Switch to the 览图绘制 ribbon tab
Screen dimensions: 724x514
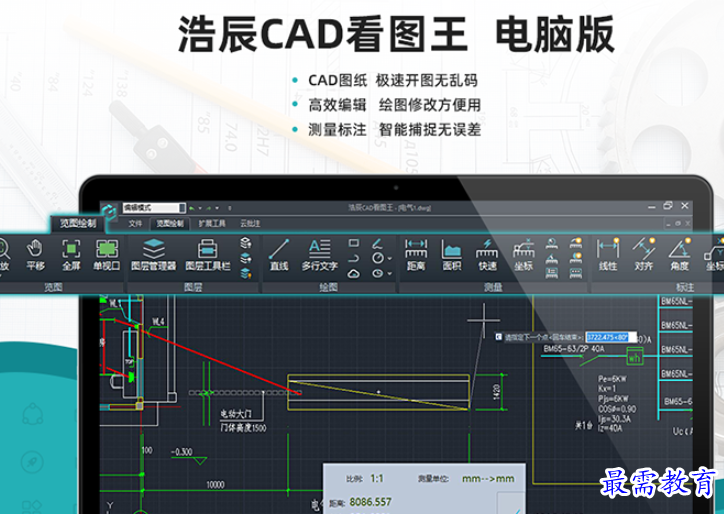point(170,224)
